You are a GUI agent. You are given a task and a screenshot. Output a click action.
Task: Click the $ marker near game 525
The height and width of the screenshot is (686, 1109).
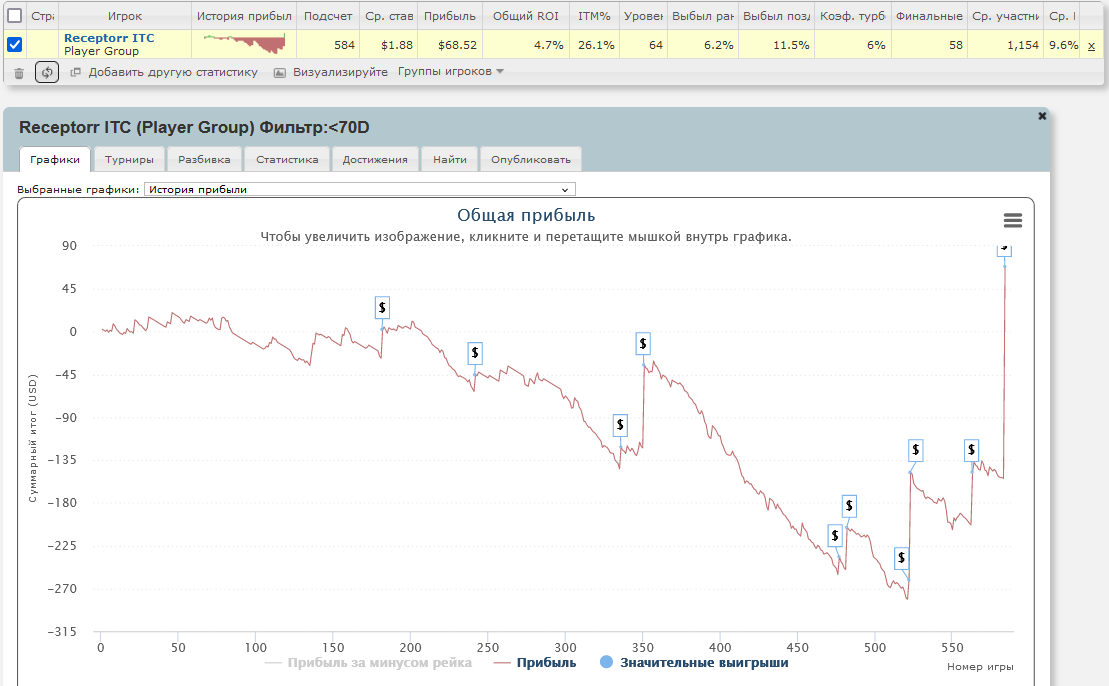(x=915, y=450)
